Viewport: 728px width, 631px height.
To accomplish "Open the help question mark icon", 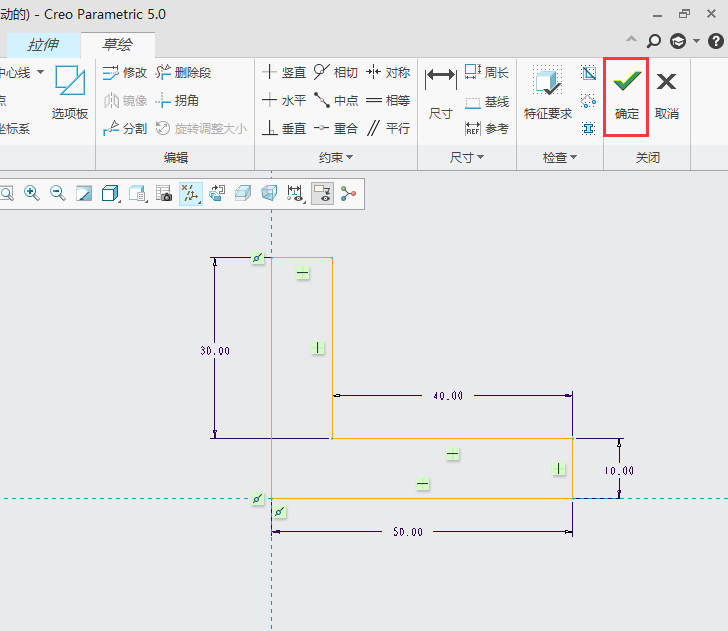I will tap(716, 41).
